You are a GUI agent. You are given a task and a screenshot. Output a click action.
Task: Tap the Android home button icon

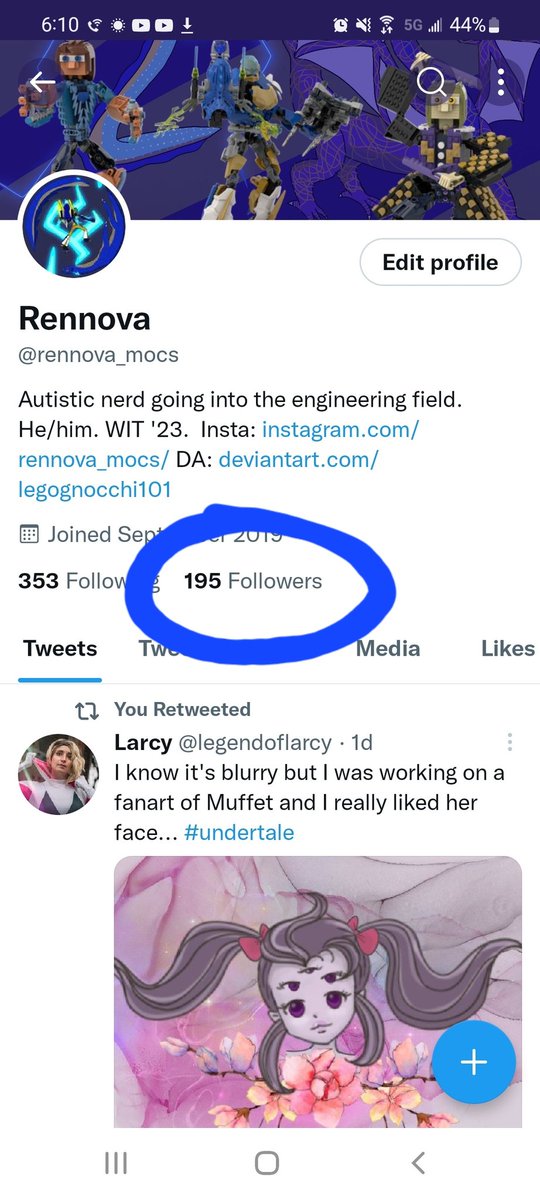pos(267,1162)
